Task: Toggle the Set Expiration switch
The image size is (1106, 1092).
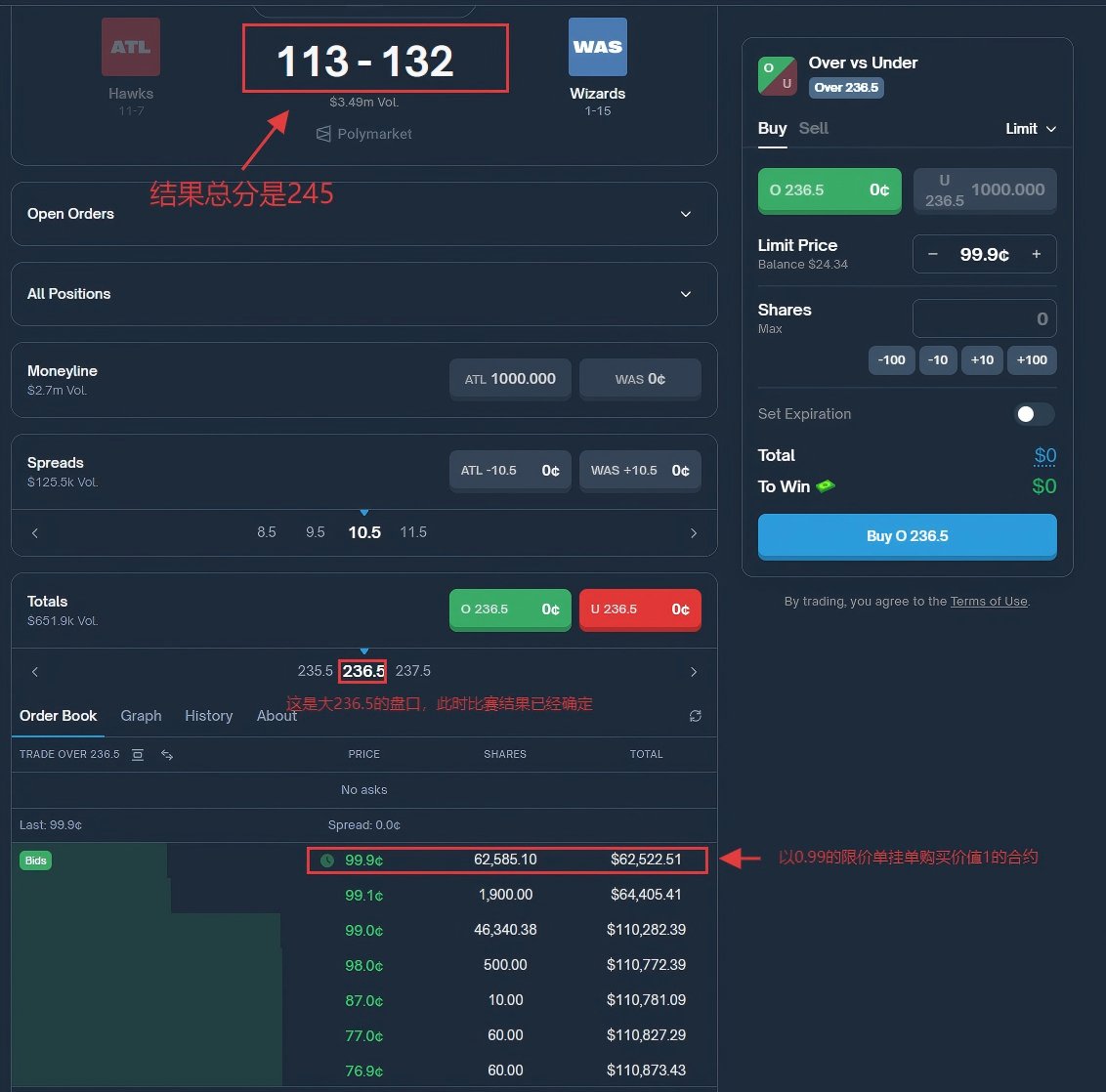Action: tap(1034, 414)
